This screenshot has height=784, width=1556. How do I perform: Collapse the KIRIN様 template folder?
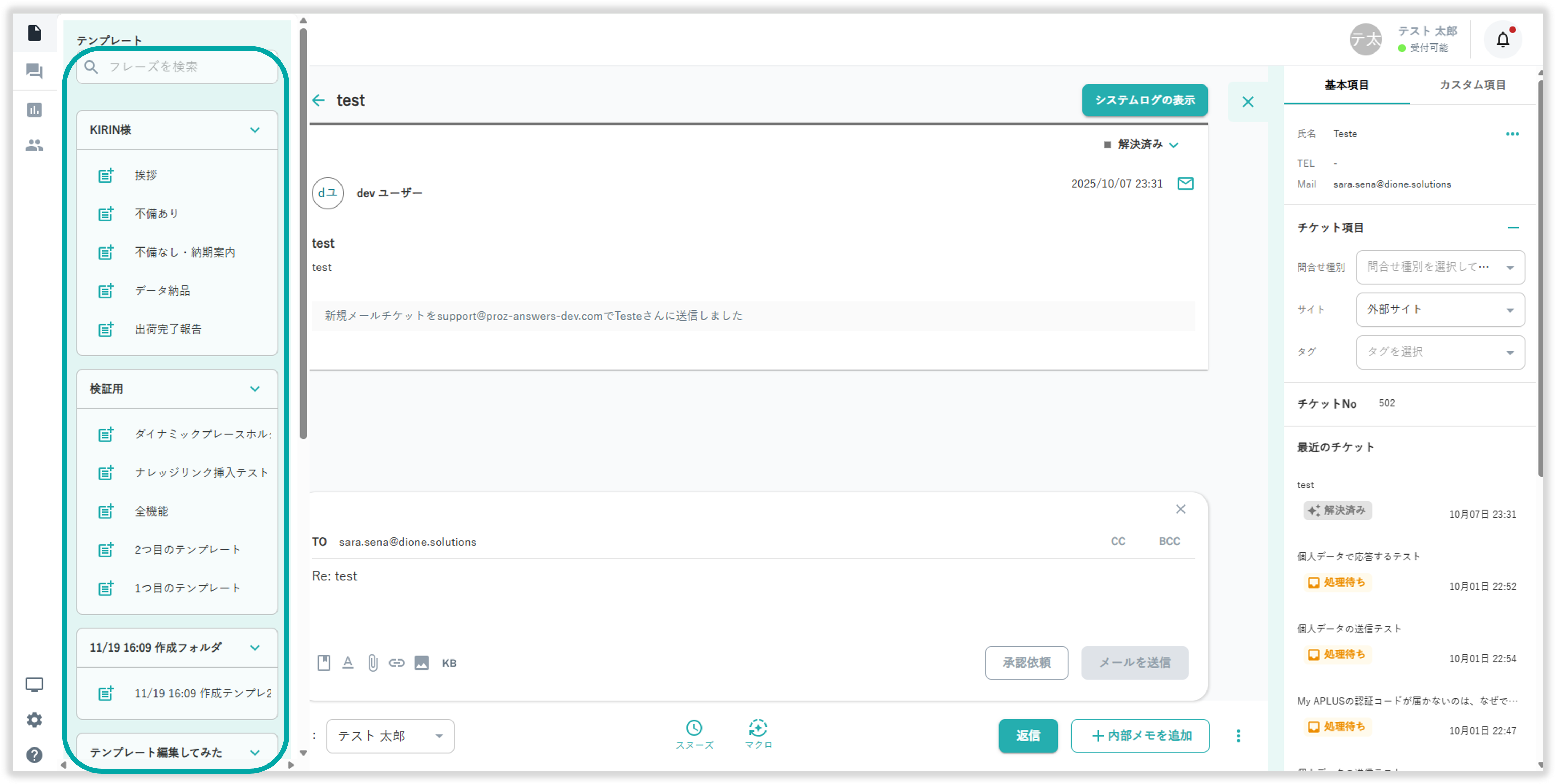pyautogui.click(x=255, y=130)
